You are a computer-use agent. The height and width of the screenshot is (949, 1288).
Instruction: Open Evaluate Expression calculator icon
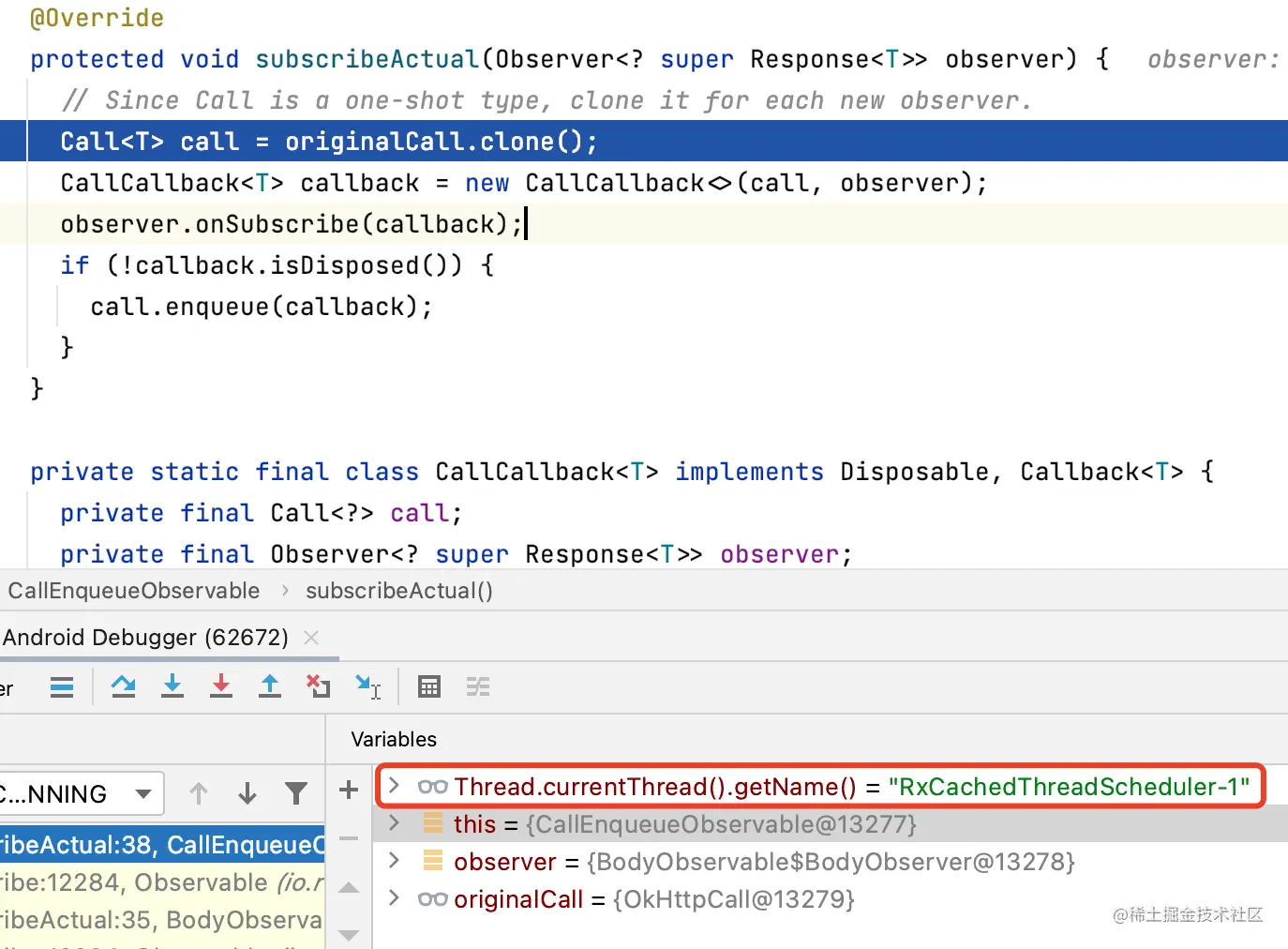coord(429,686)
